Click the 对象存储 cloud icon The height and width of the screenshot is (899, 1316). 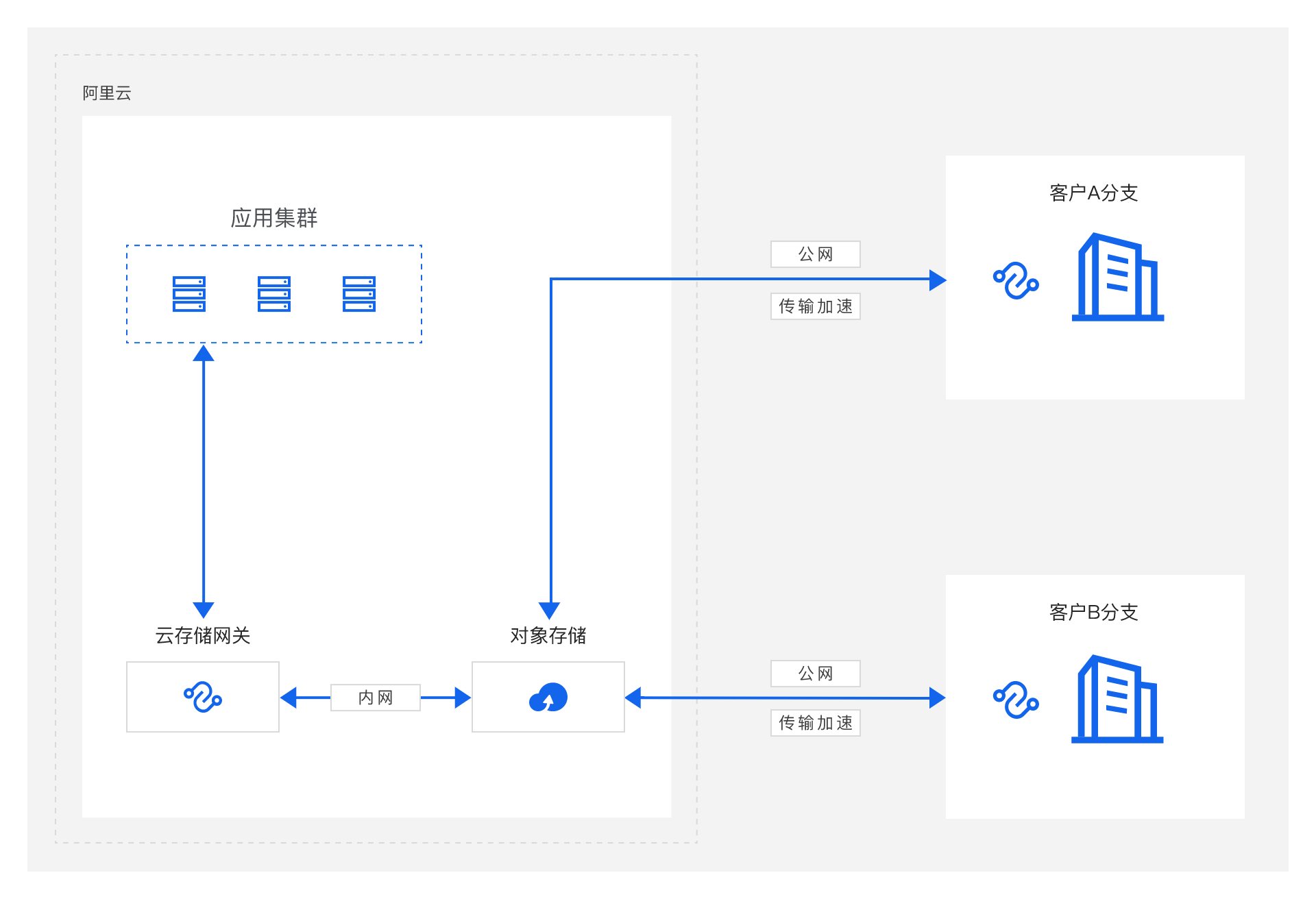point(548,698)
